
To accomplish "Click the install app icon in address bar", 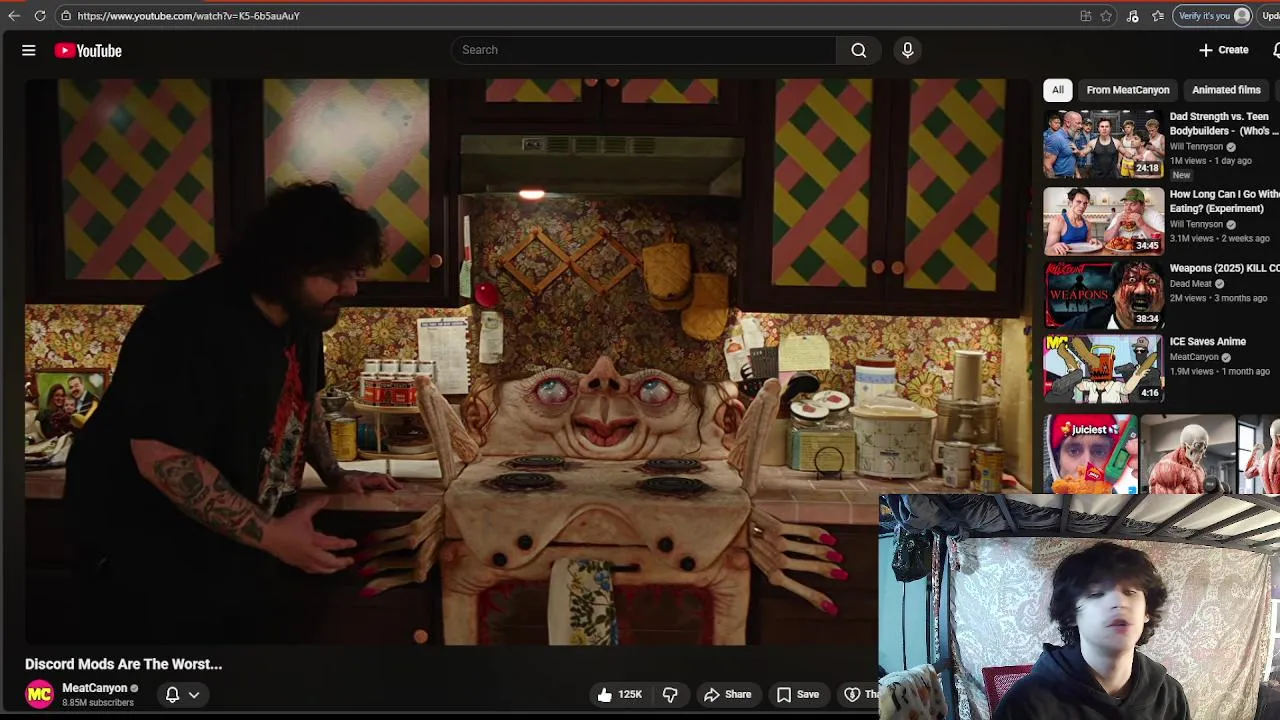I will pyautogui.click(x=1085, y=16).
